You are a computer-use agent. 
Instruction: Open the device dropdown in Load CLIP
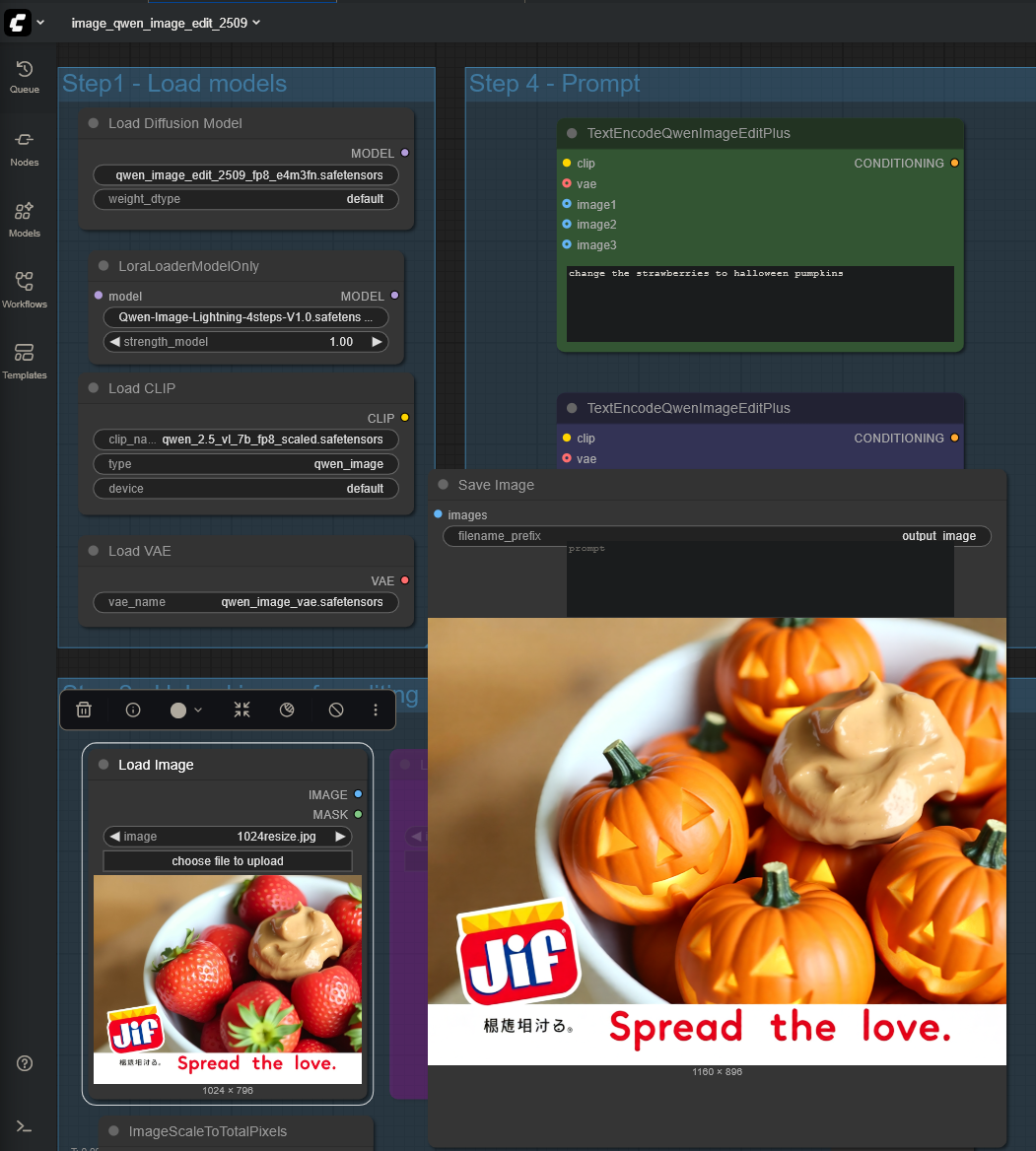[x=246, y=488]
